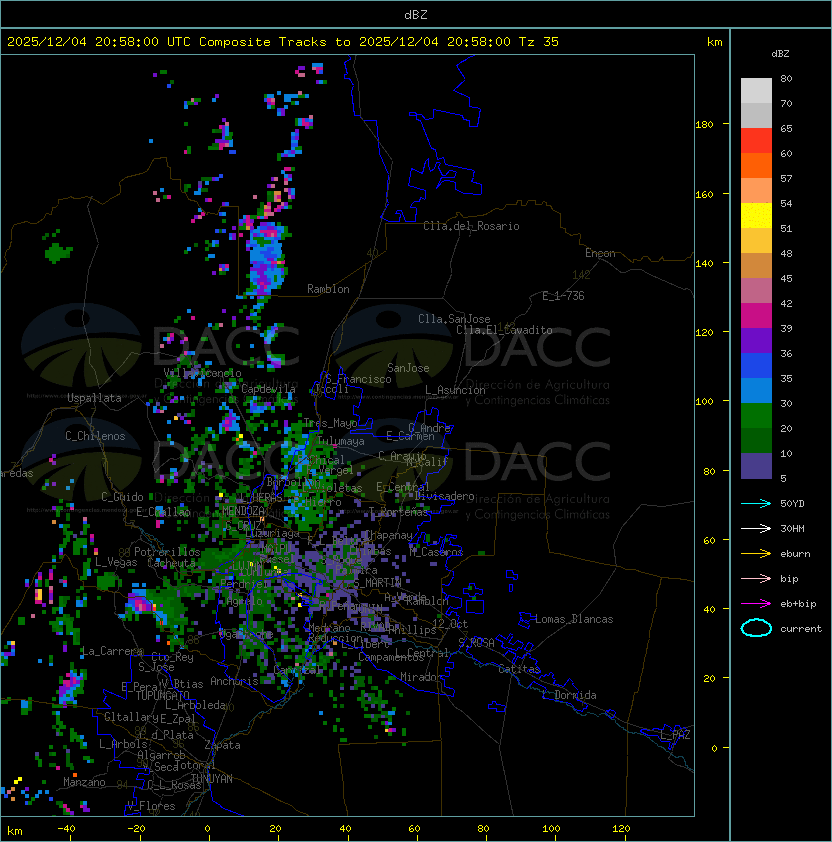Click the 'L_Dormida' map label
This screenshot has height=842, width=832.
(569, 695)
